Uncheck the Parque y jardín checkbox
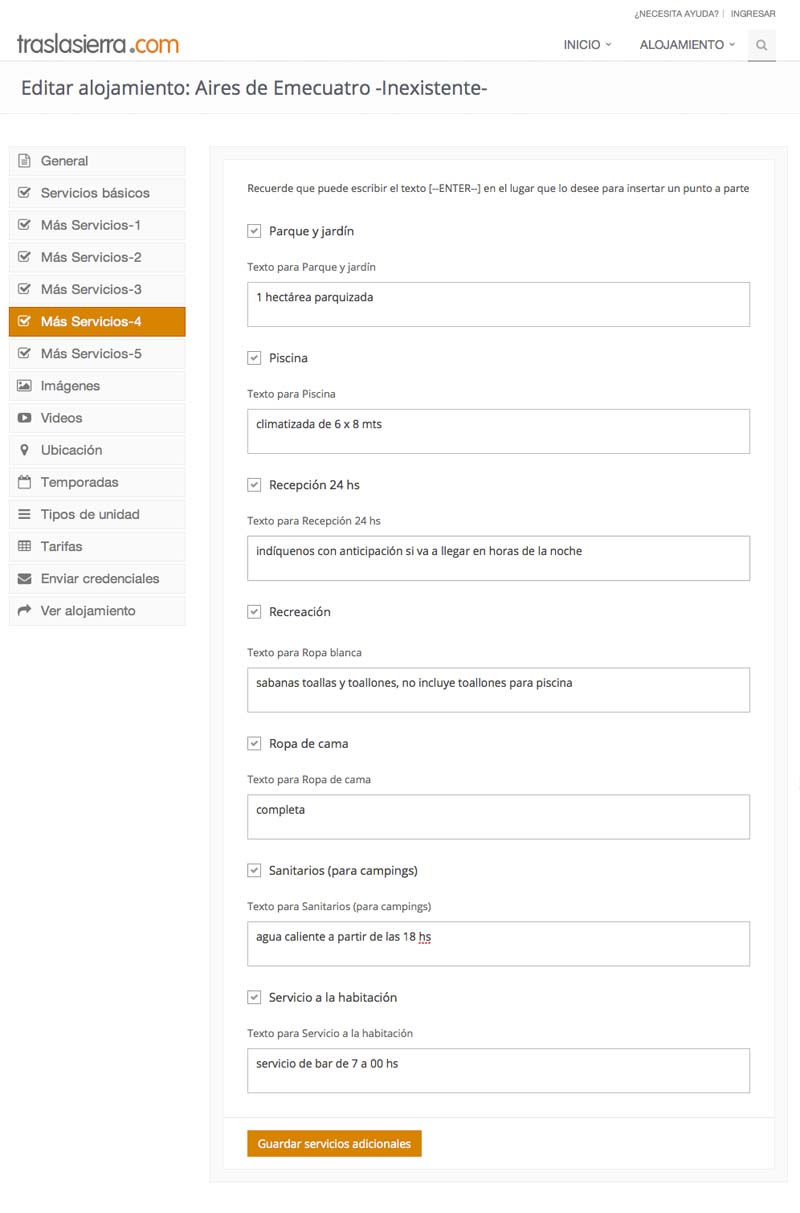The image size is (800, 1213). tap(254, 231)
